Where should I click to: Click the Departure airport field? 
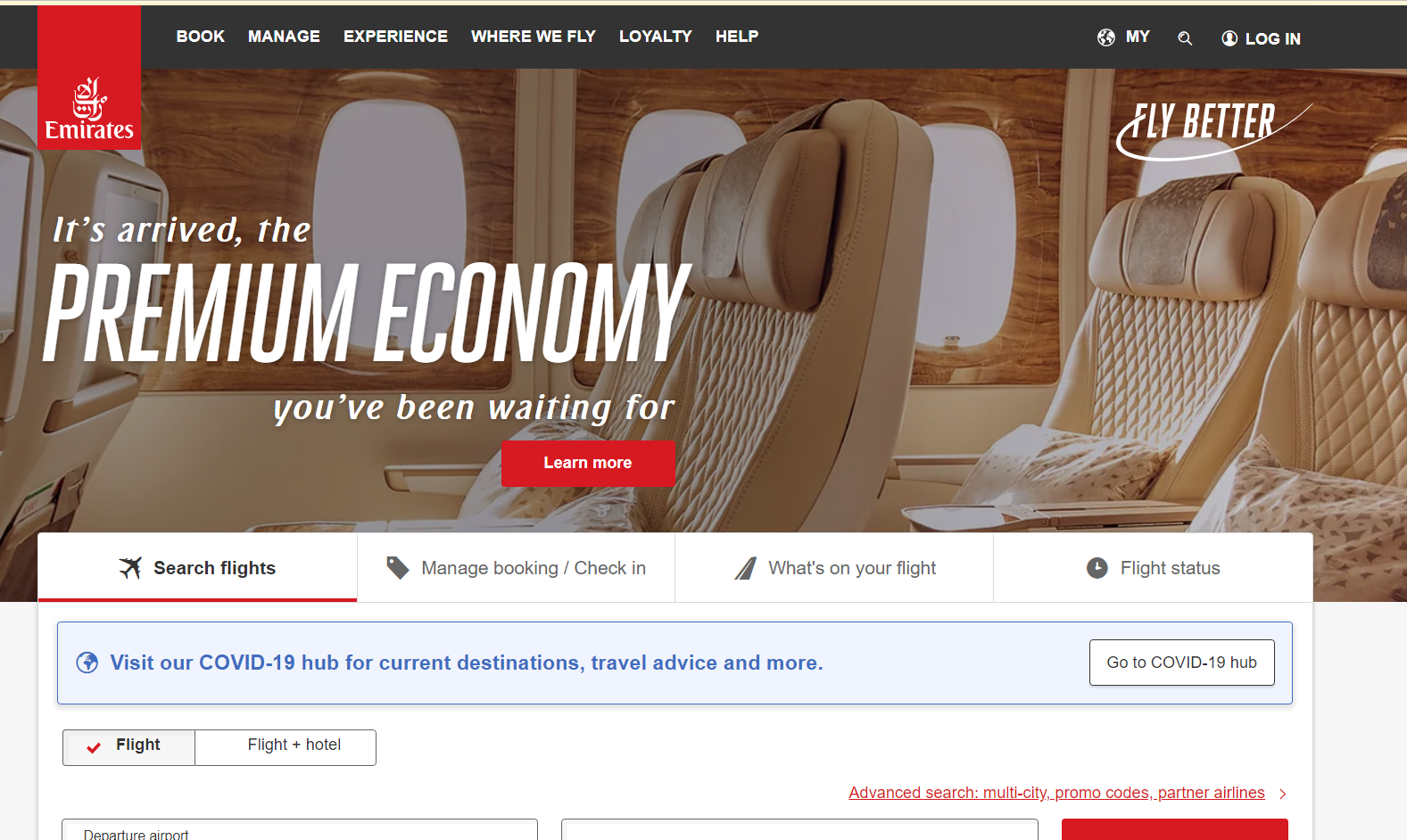pyautogui.click(x=300, y=830)
